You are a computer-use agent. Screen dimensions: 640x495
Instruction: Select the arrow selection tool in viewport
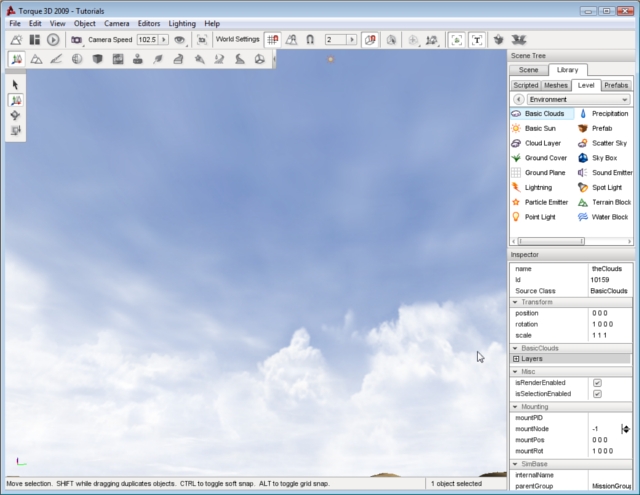[17, 85]
